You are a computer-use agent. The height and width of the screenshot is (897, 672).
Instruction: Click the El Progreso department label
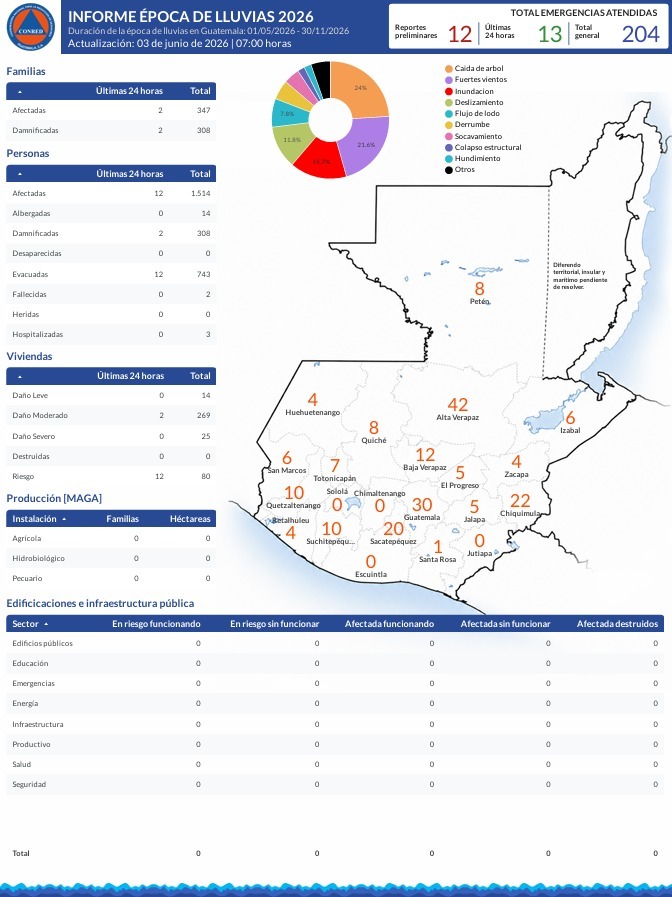pos(460,486)
